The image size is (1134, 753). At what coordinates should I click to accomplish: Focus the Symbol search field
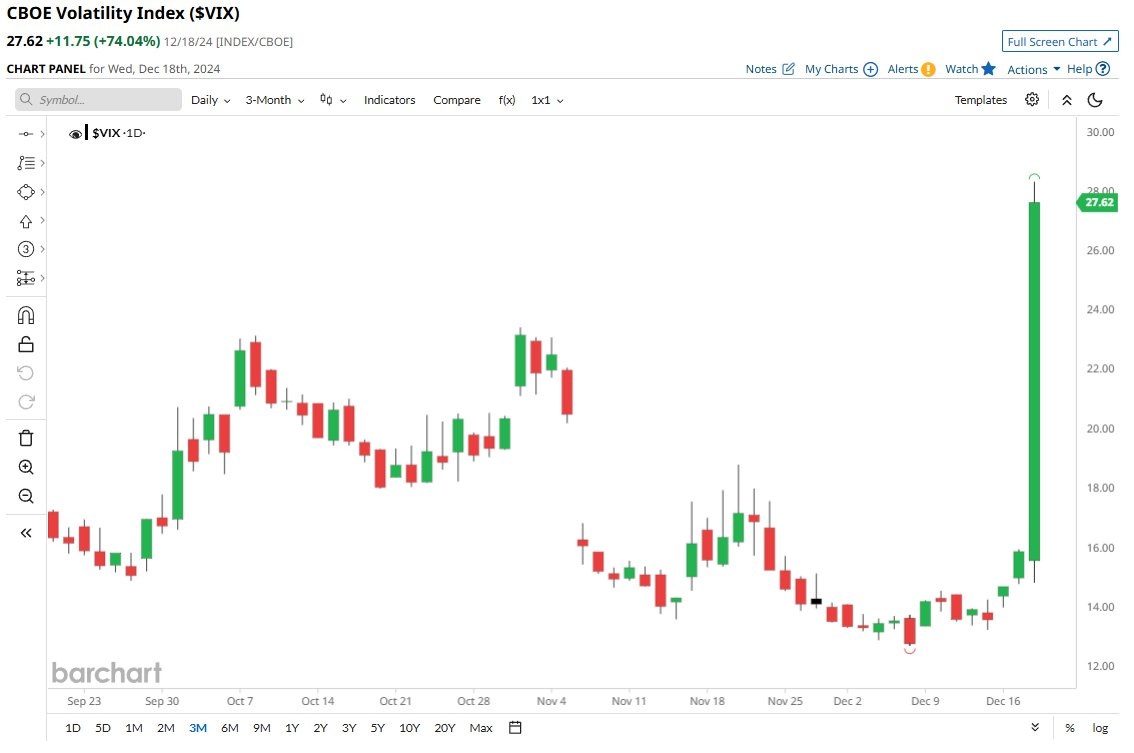[98, 100]
